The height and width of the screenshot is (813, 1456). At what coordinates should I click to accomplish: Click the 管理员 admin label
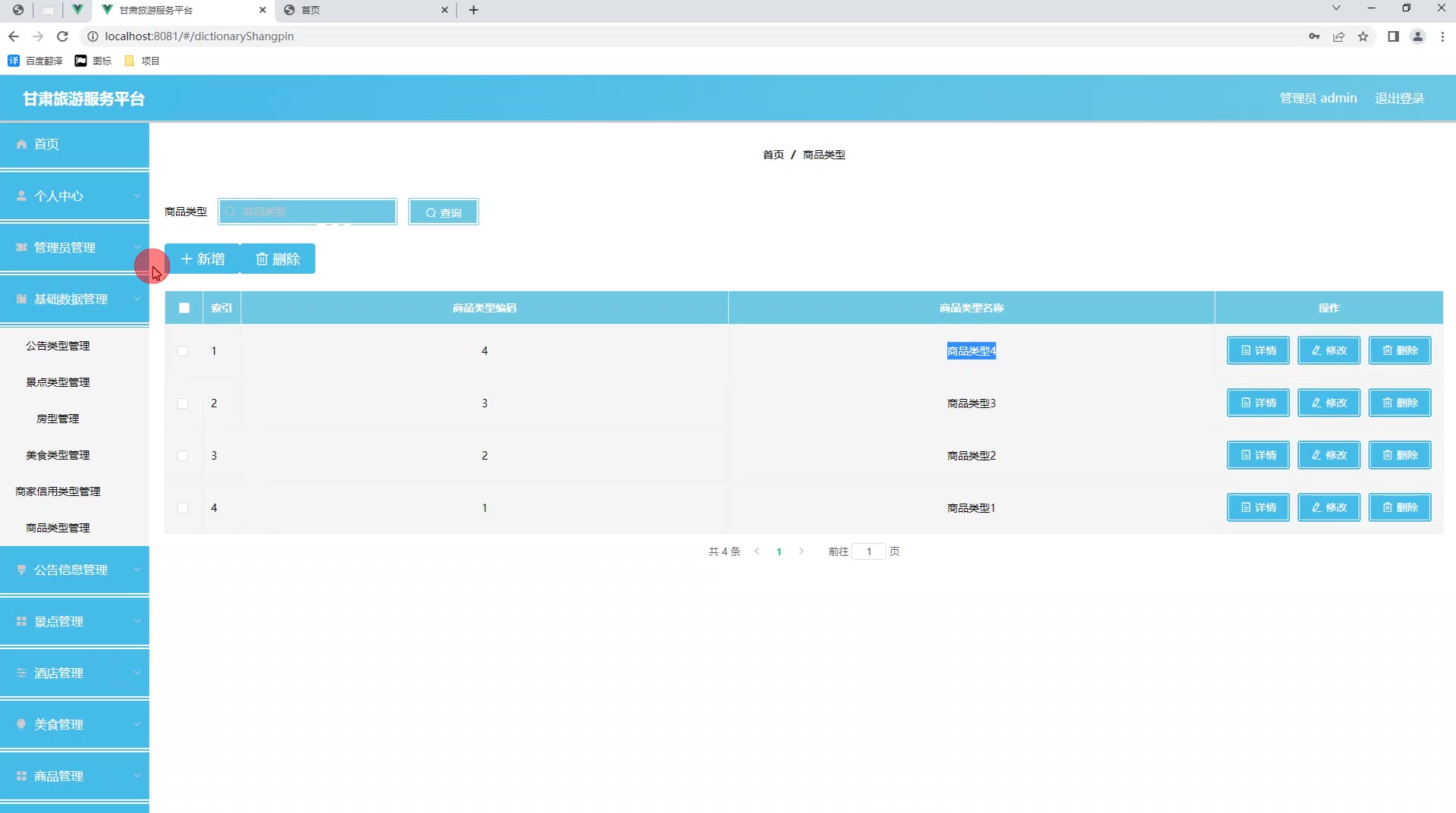(1318, 98)
